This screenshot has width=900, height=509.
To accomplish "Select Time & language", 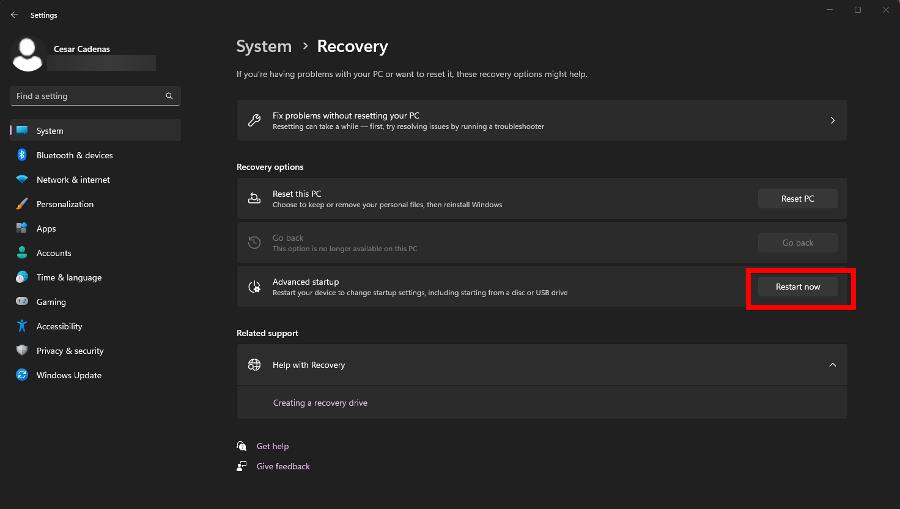I will 95,277.
